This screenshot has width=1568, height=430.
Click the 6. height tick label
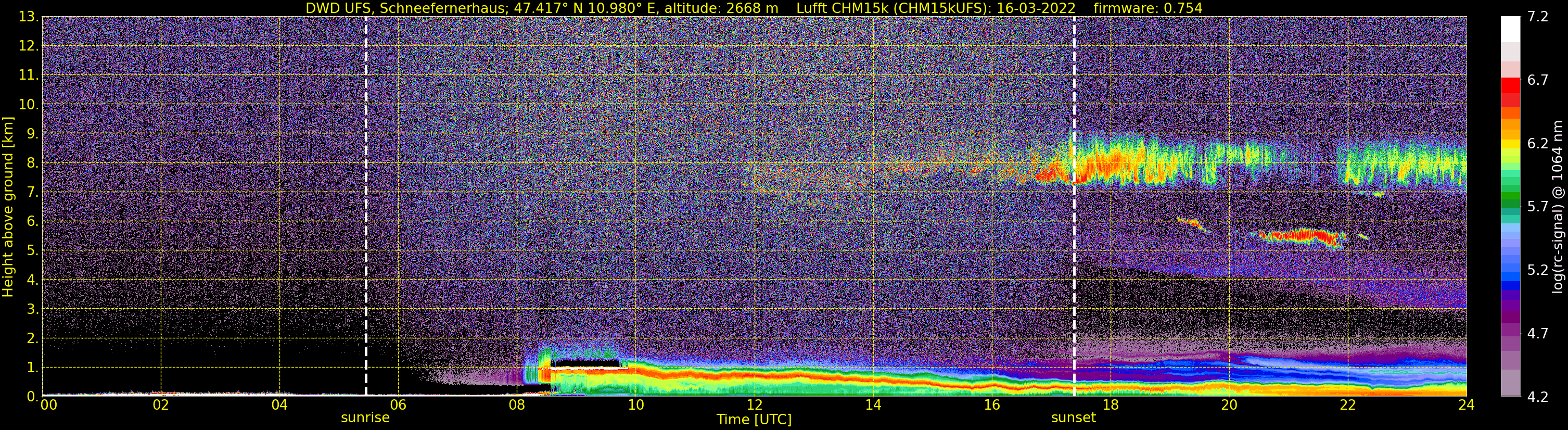(x=32, y=221)
